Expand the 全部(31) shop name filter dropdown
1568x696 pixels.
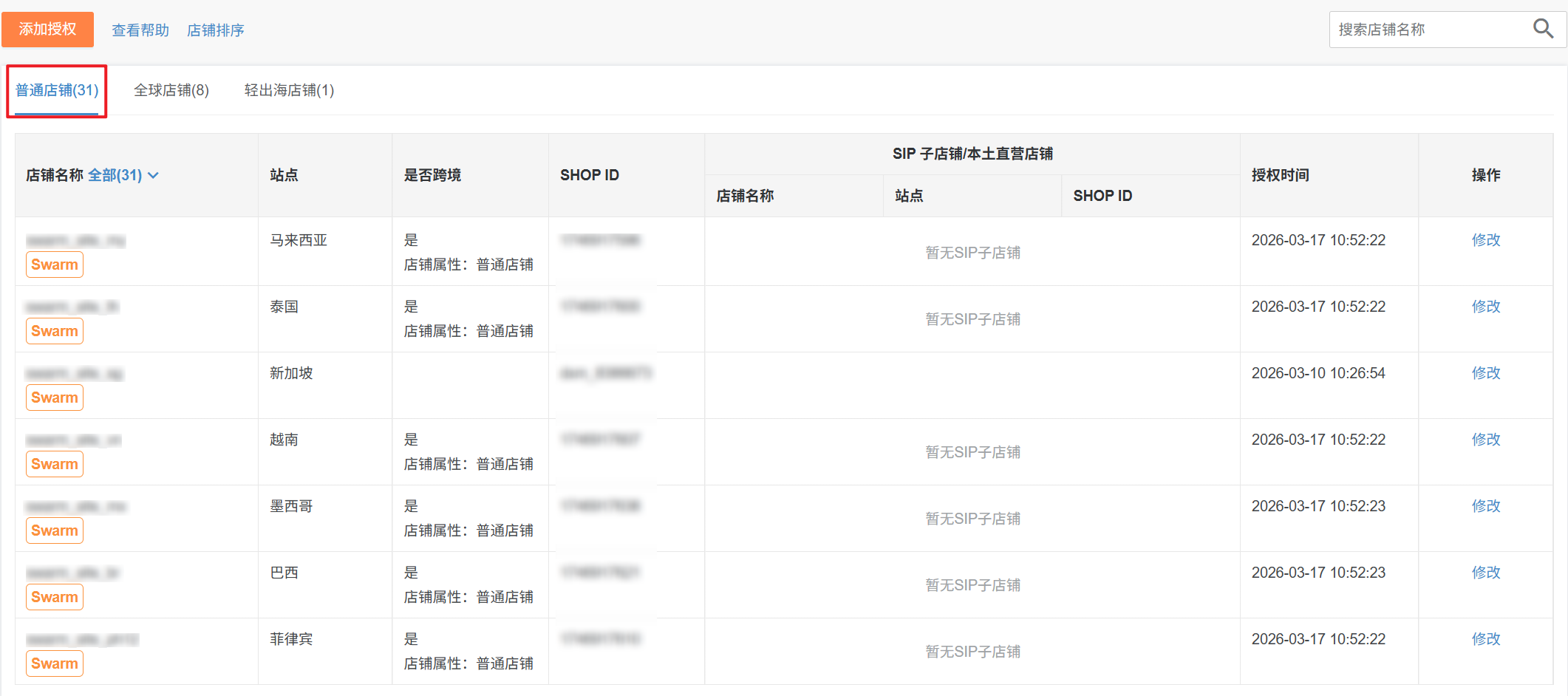pyautogui.click(x=123, y=175)
